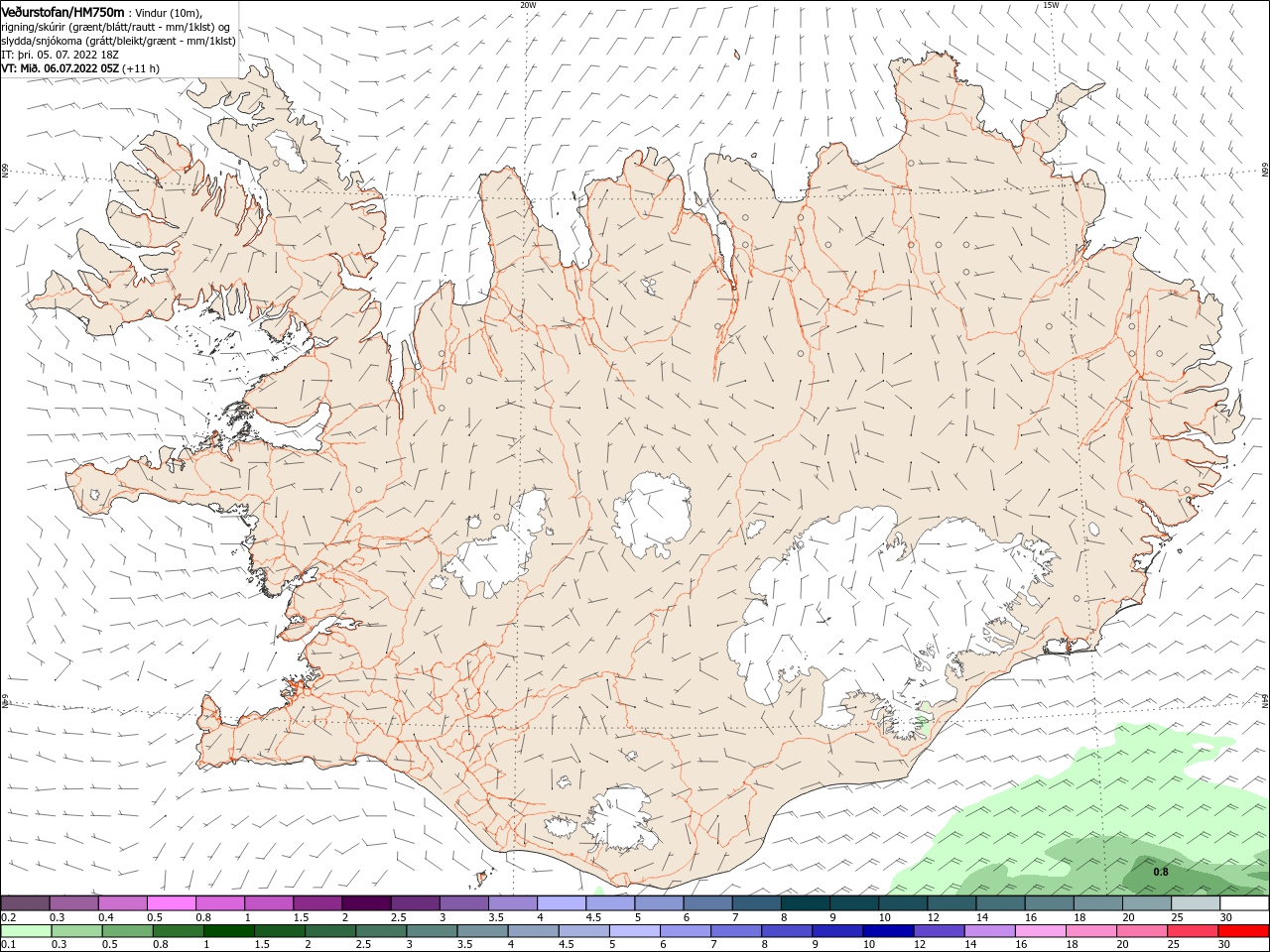Click the darkest green 1 swatch, lower legend row
Image resolution: width=1270 pixels, height=952 pixels.
[x=228, y=932]
